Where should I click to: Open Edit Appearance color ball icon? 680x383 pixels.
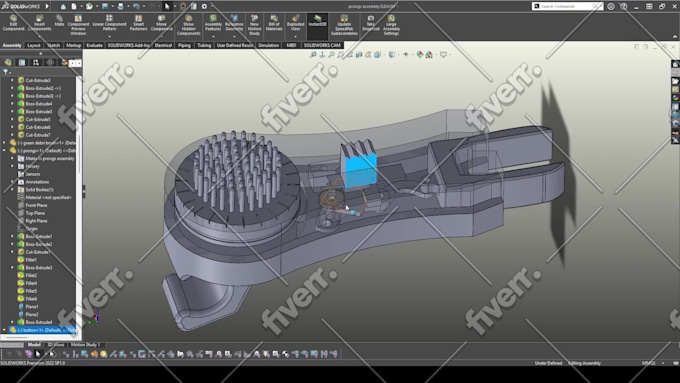[419, 55]
